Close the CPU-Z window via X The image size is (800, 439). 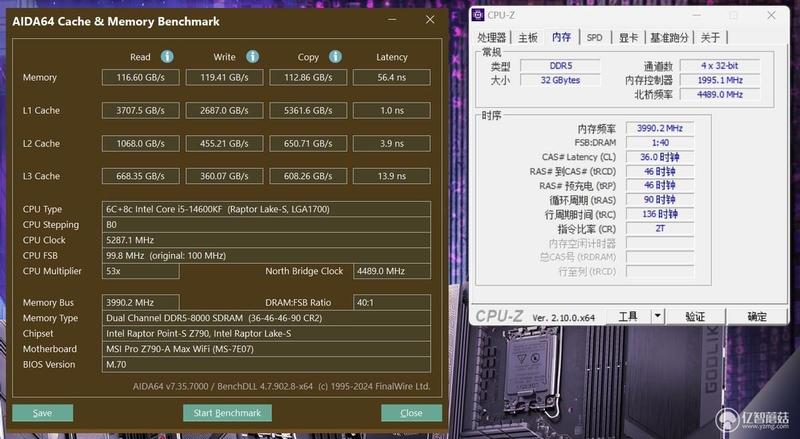click(x=771, y=15)
